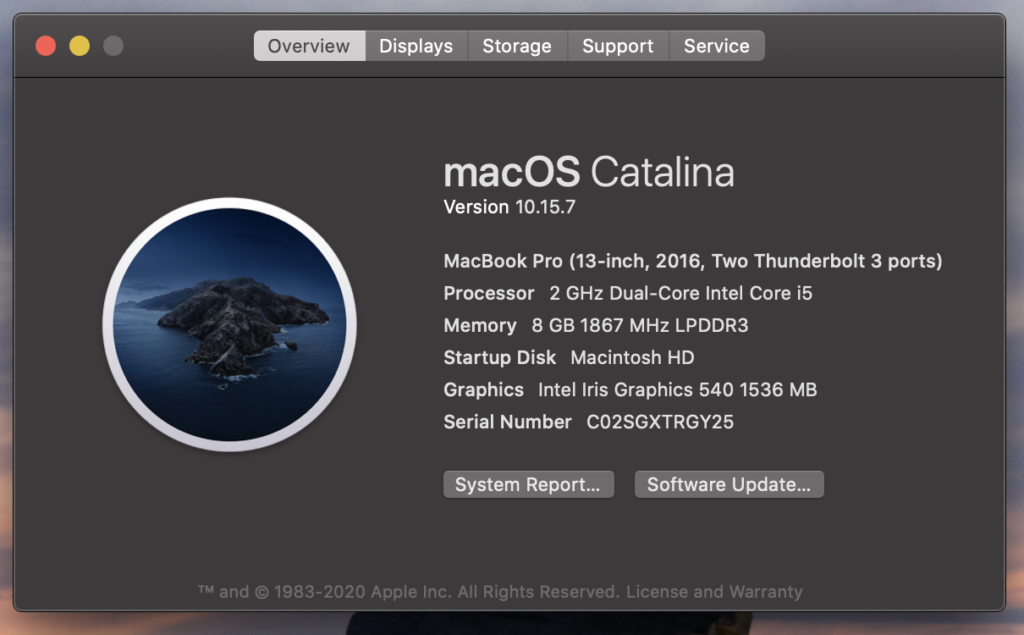Switch to the Displays tab
The height and width of the screenshot is (635, 1024).
(415, 46)
